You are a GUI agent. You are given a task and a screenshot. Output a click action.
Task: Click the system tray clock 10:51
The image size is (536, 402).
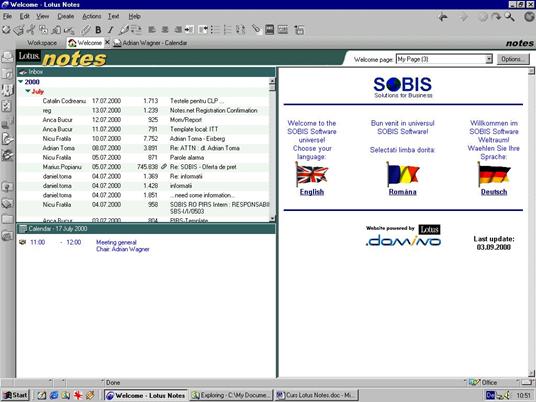pos(523,396)
